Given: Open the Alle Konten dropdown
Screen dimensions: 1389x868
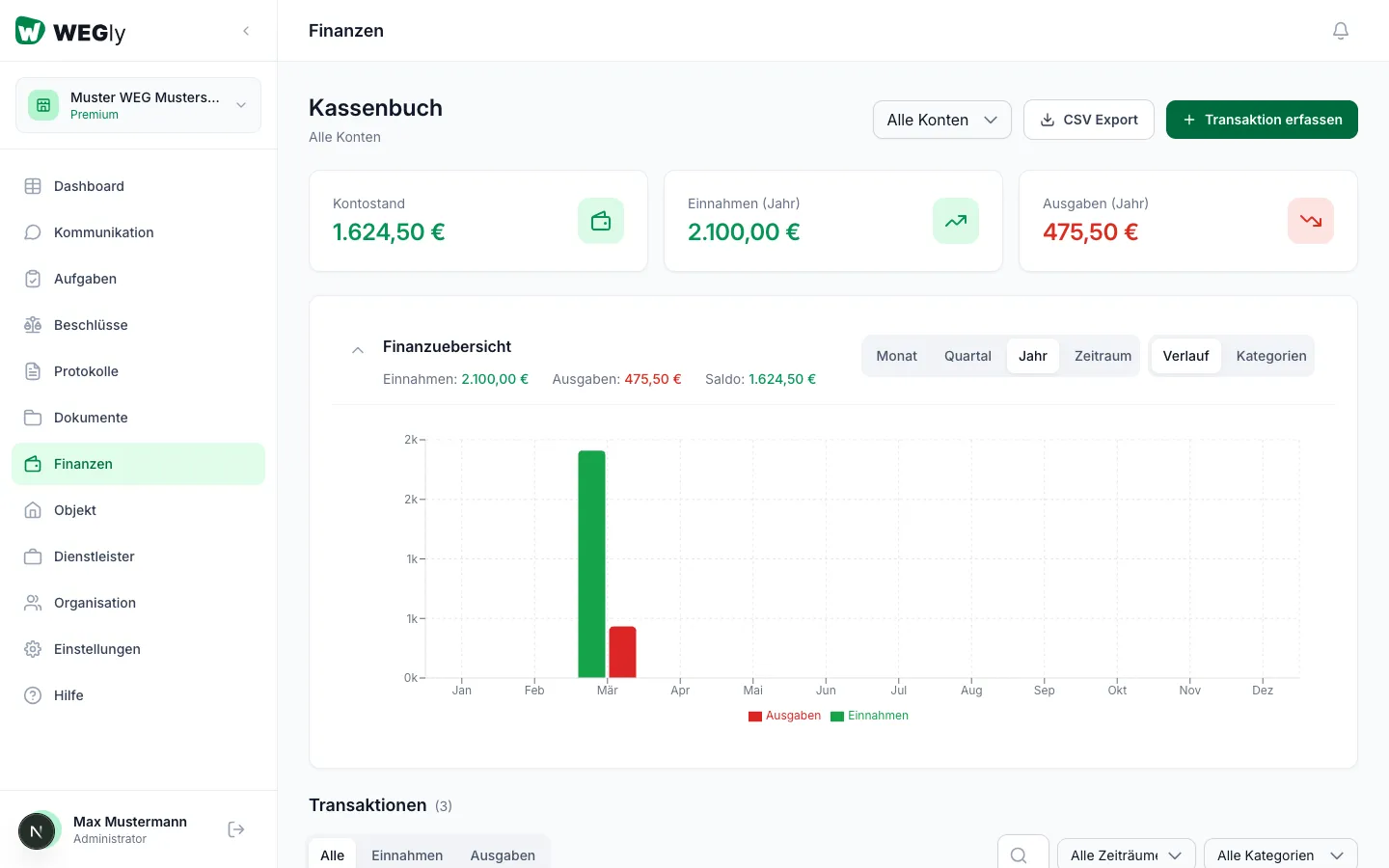Looking at the screenshot, I should [x=941, y=120].
